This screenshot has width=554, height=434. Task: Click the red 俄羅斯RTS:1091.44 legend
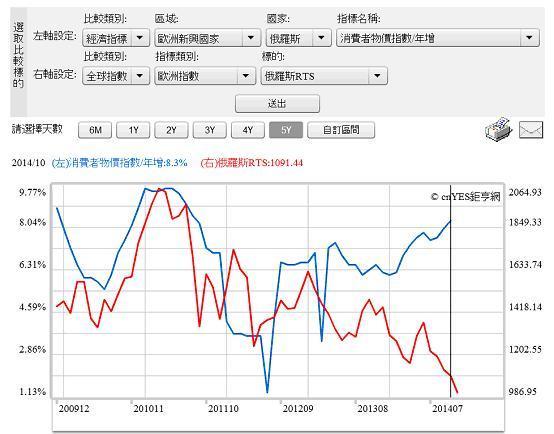click(252, 163)
